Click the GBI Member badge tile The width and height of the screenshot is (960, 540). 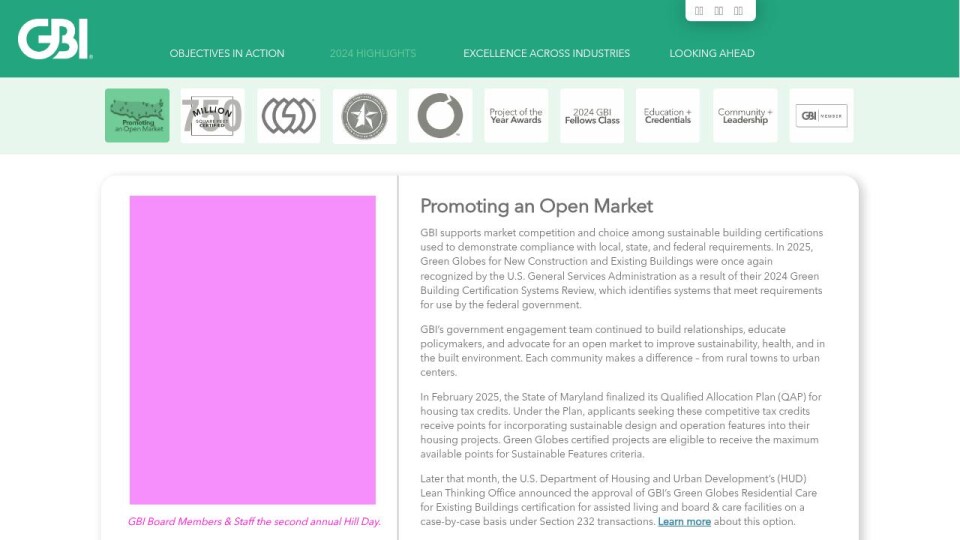[821, 116]
